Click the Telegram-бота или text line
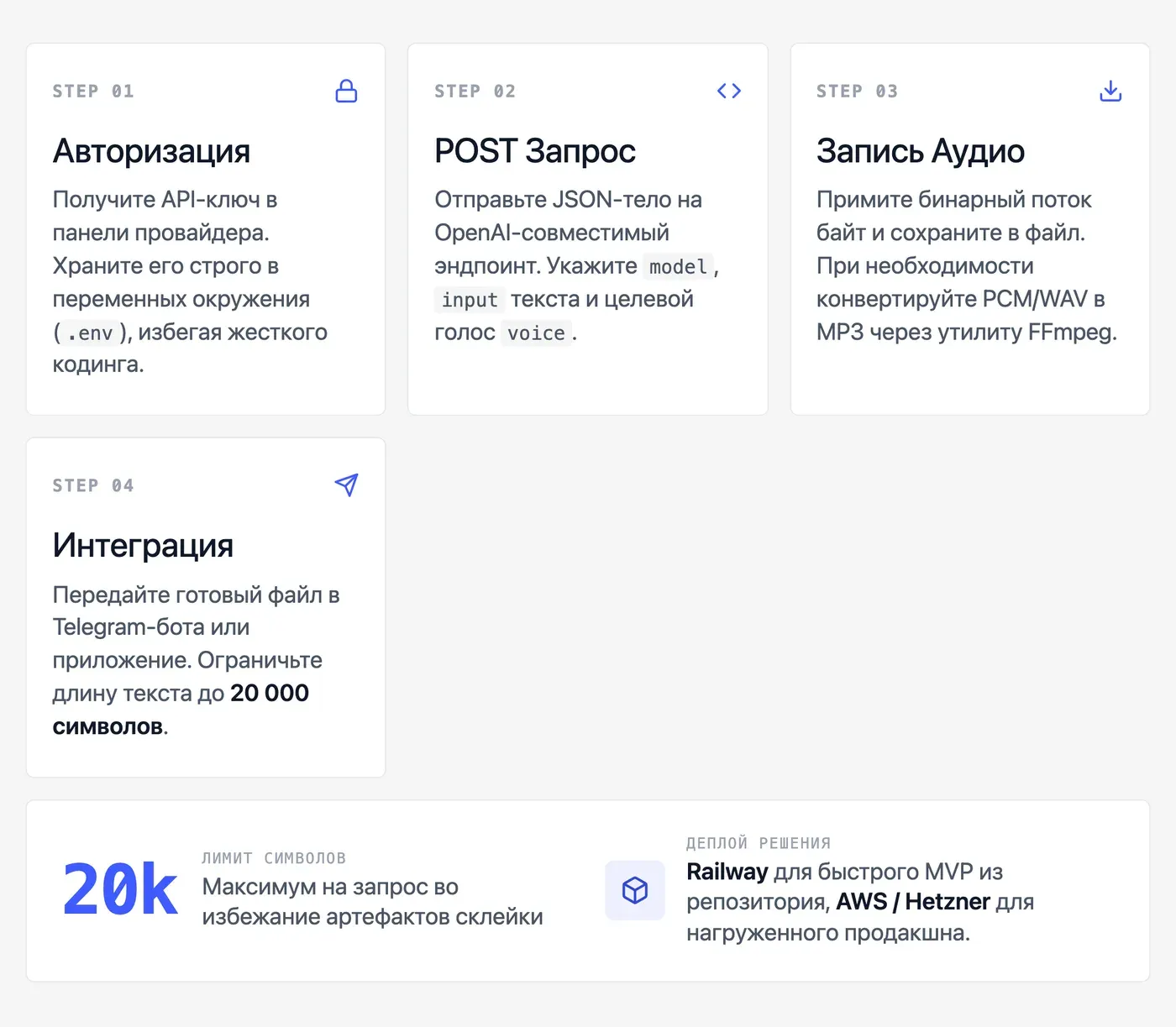The height and width of the screenshot is (1027, 1176). 151,627
